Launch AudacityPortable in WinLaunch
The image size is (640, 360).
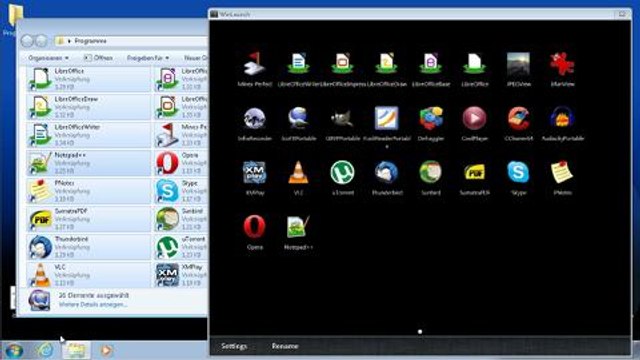click(x=562, y=118)
